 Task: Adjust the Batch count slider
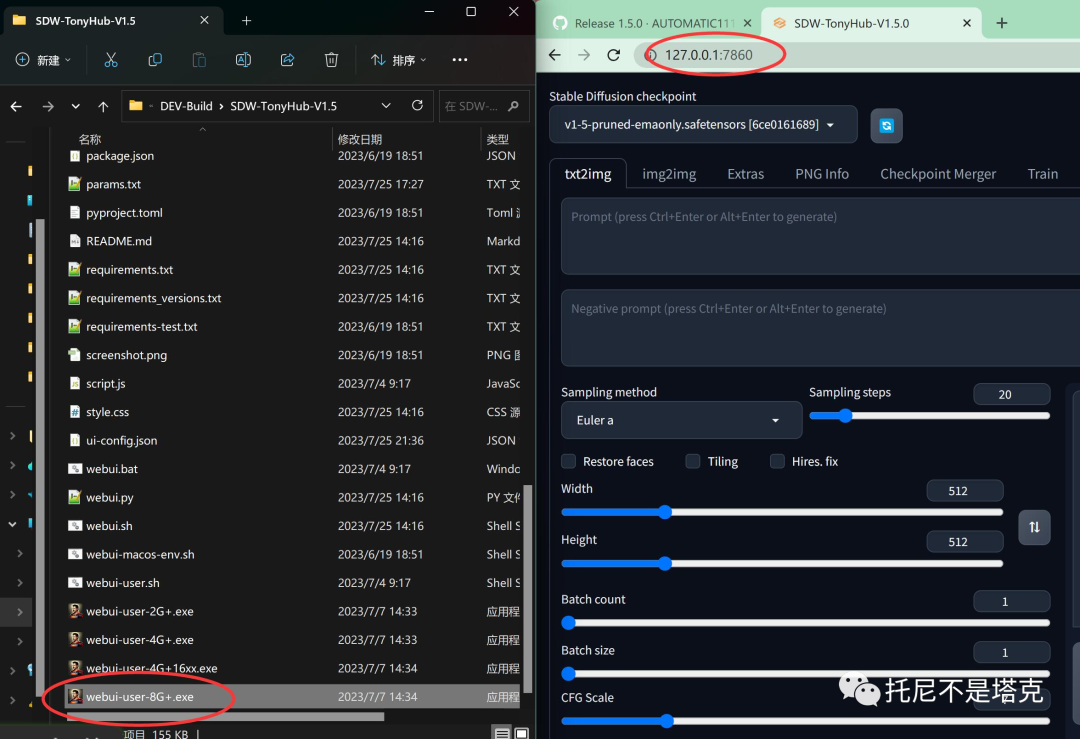click(805, 623)
